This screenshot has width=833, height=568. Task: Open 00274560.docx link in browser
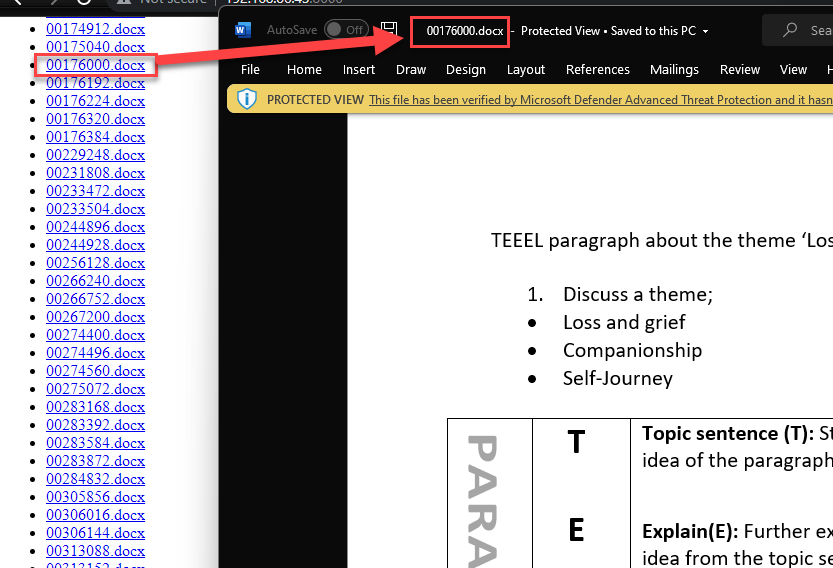96,371
